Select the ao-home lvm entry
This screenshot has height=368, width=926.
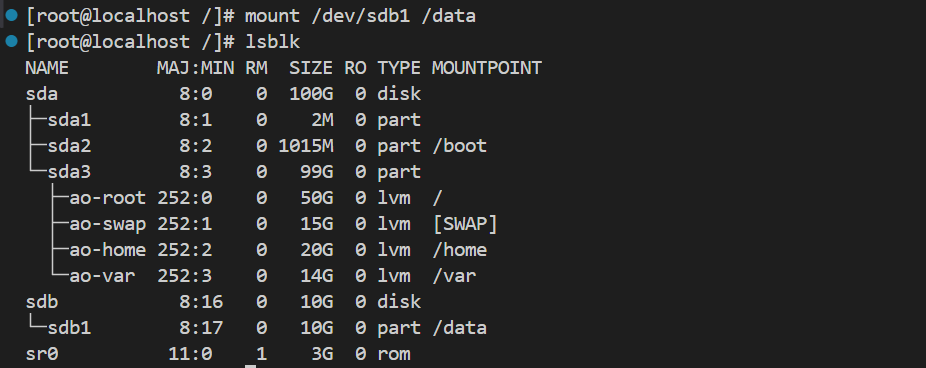pyautogui.click(x=107, y=250)
